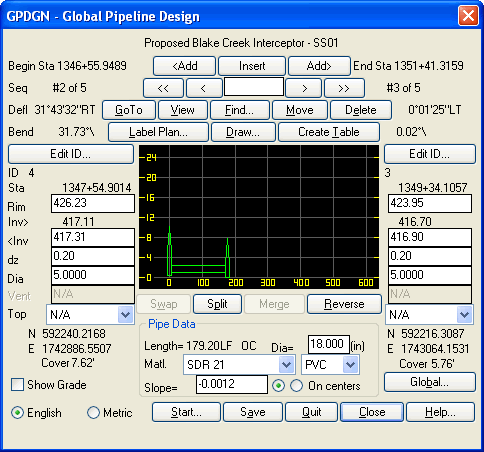
Task: Click the Reverse button
Action: tap(344, 304)
